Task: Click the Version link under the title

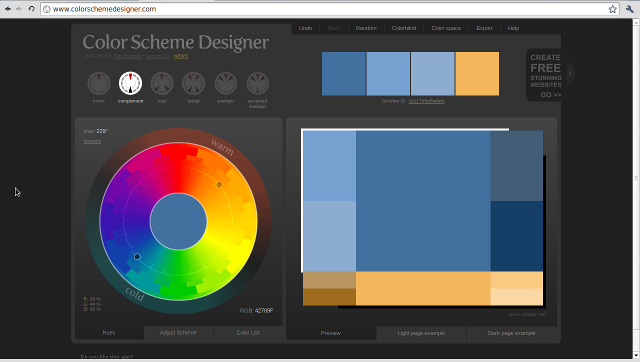Action: 158,56
